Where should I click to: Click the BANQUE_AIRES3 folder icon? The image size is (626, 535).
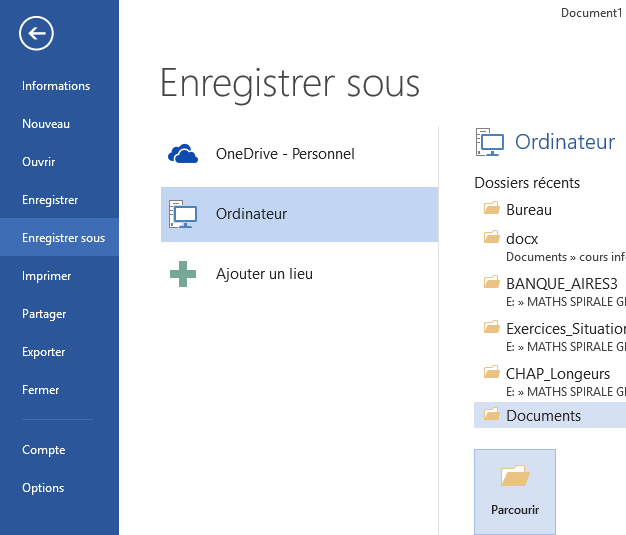tap(491, 283)
